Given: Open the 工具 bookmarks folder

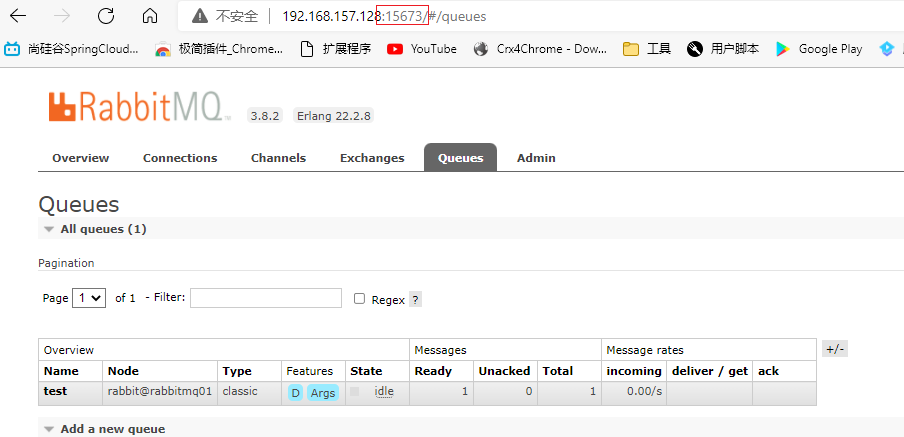Looking at the screenshot, I should coord(647,49).
